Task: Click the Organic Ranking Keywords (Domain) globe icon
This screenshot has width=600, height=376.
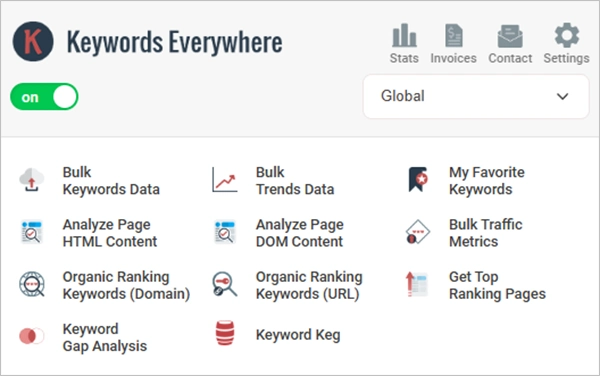Action: (x=32, y=284)
